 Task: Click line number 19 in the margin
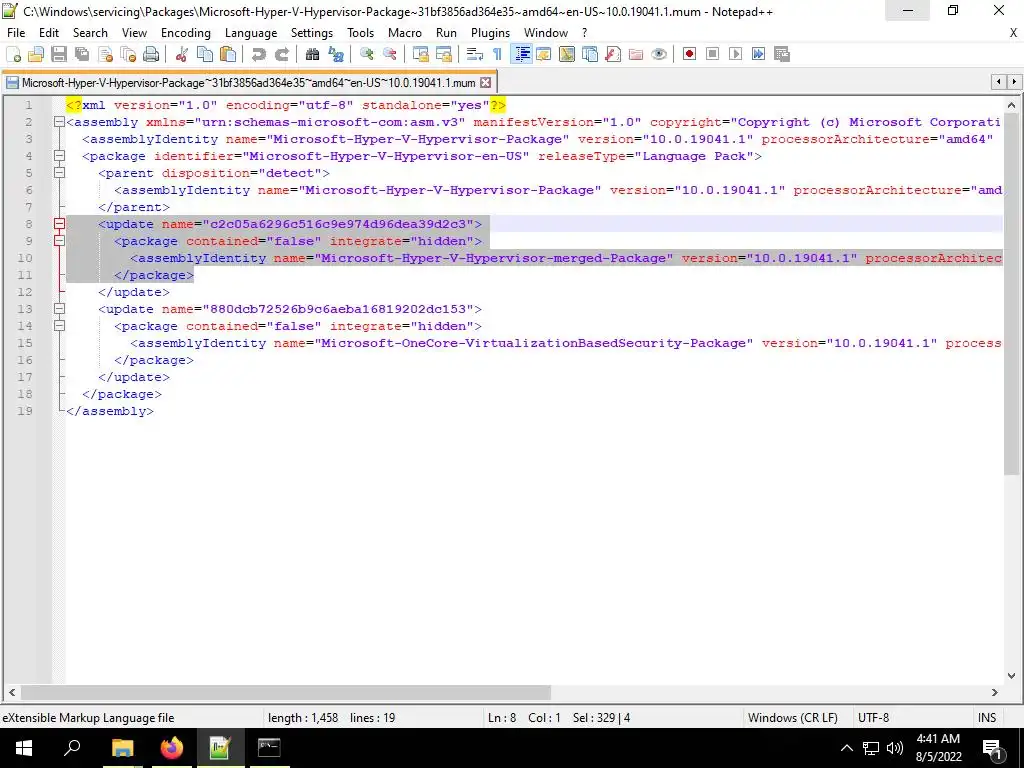point(25,411)
